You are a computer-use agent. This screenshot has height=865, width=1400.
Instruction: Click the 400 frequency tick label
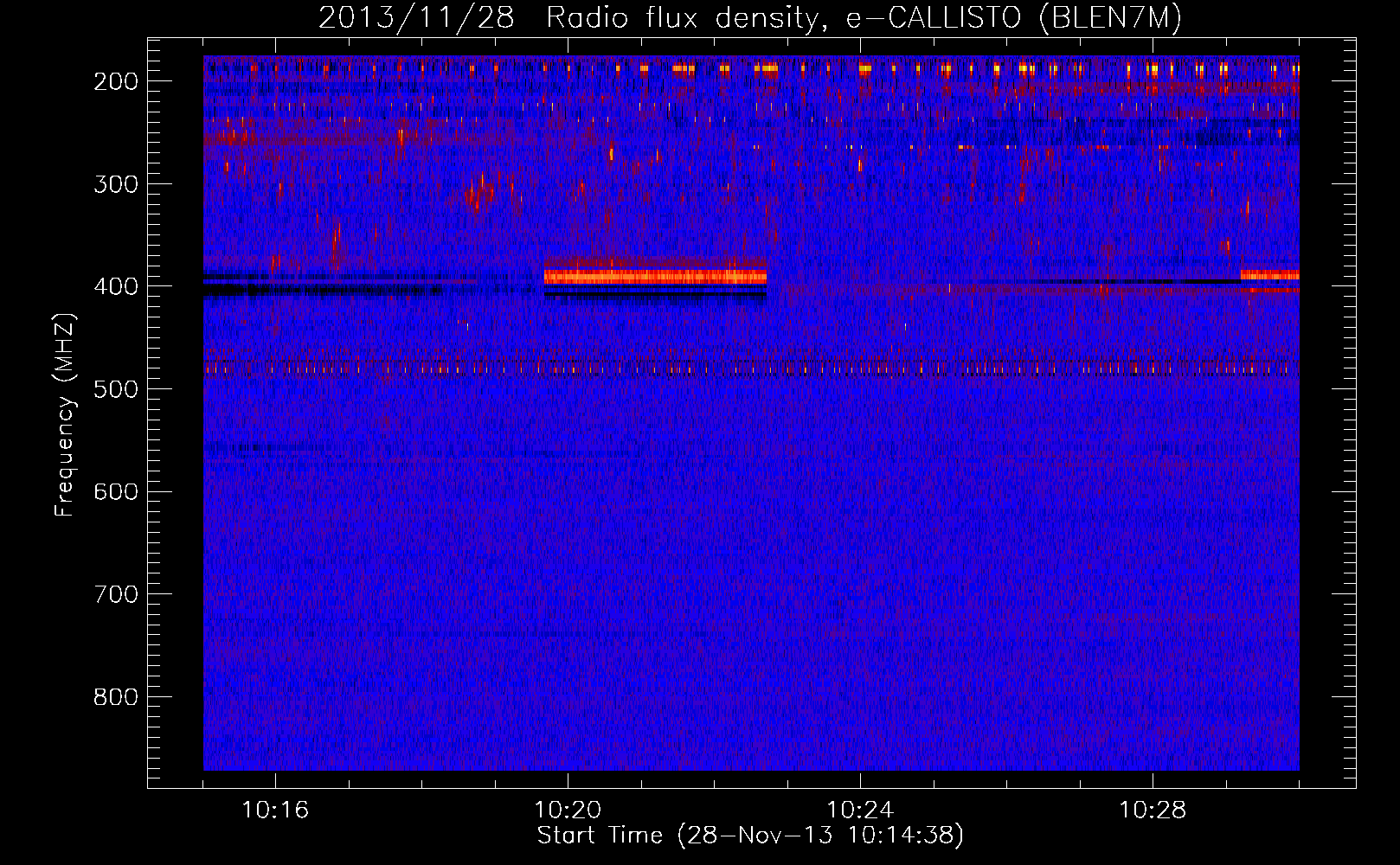pos(115,286)
